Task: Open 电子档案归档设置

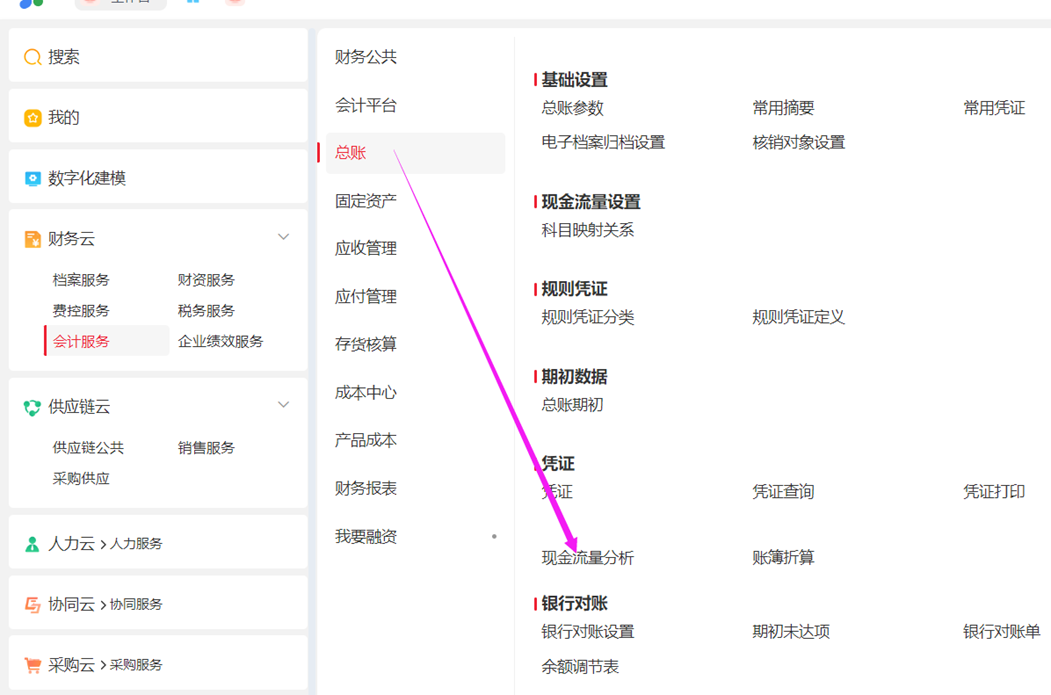Action: 603,142
